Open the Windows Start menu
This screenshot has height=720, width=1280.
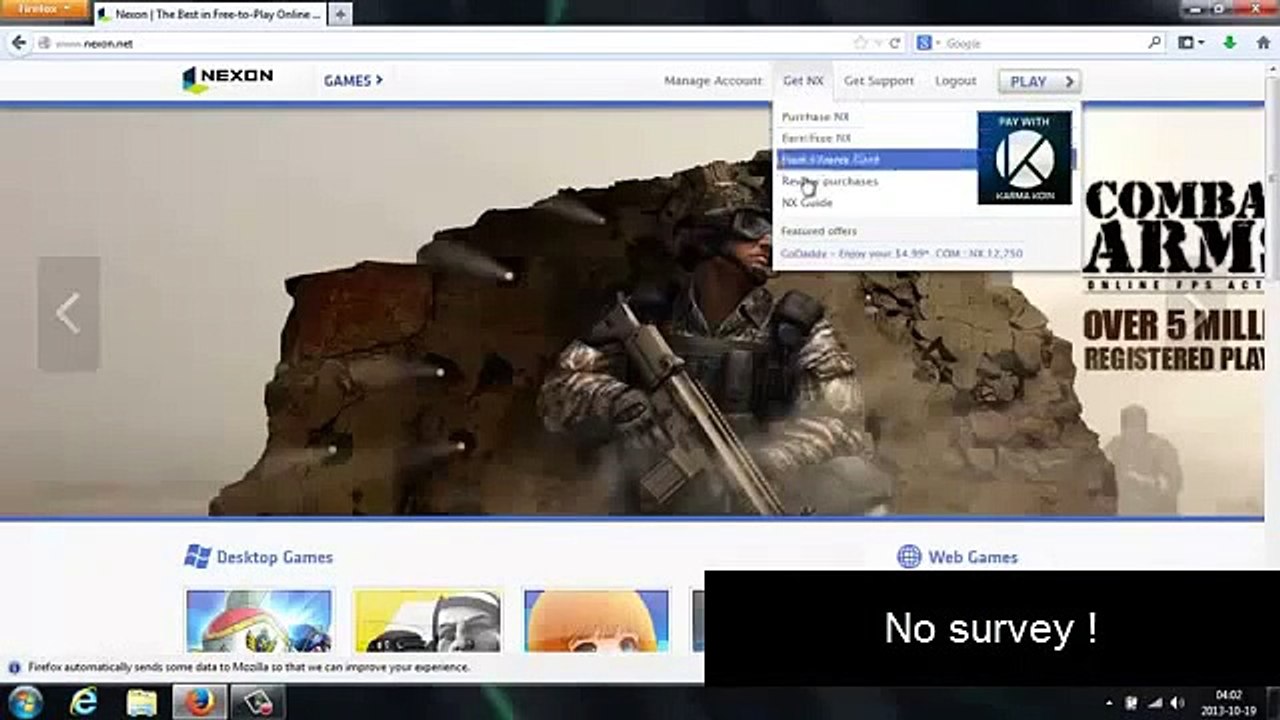25,701
